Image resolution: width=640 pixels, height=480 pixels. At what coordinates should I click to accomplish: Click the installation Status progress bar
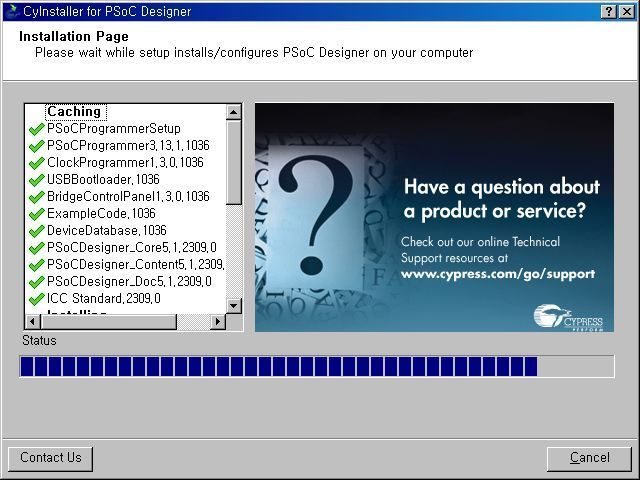(x=317, y=366)
